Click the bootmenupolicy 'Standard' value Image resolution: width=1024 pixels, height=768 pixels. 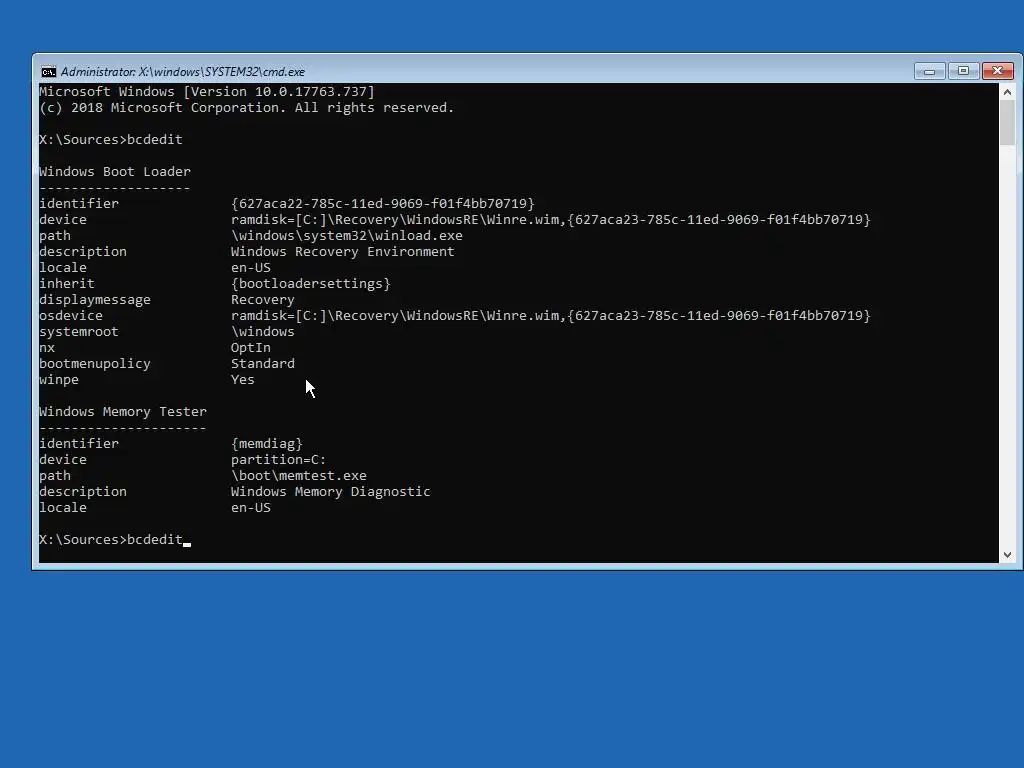tap(263, 364)
